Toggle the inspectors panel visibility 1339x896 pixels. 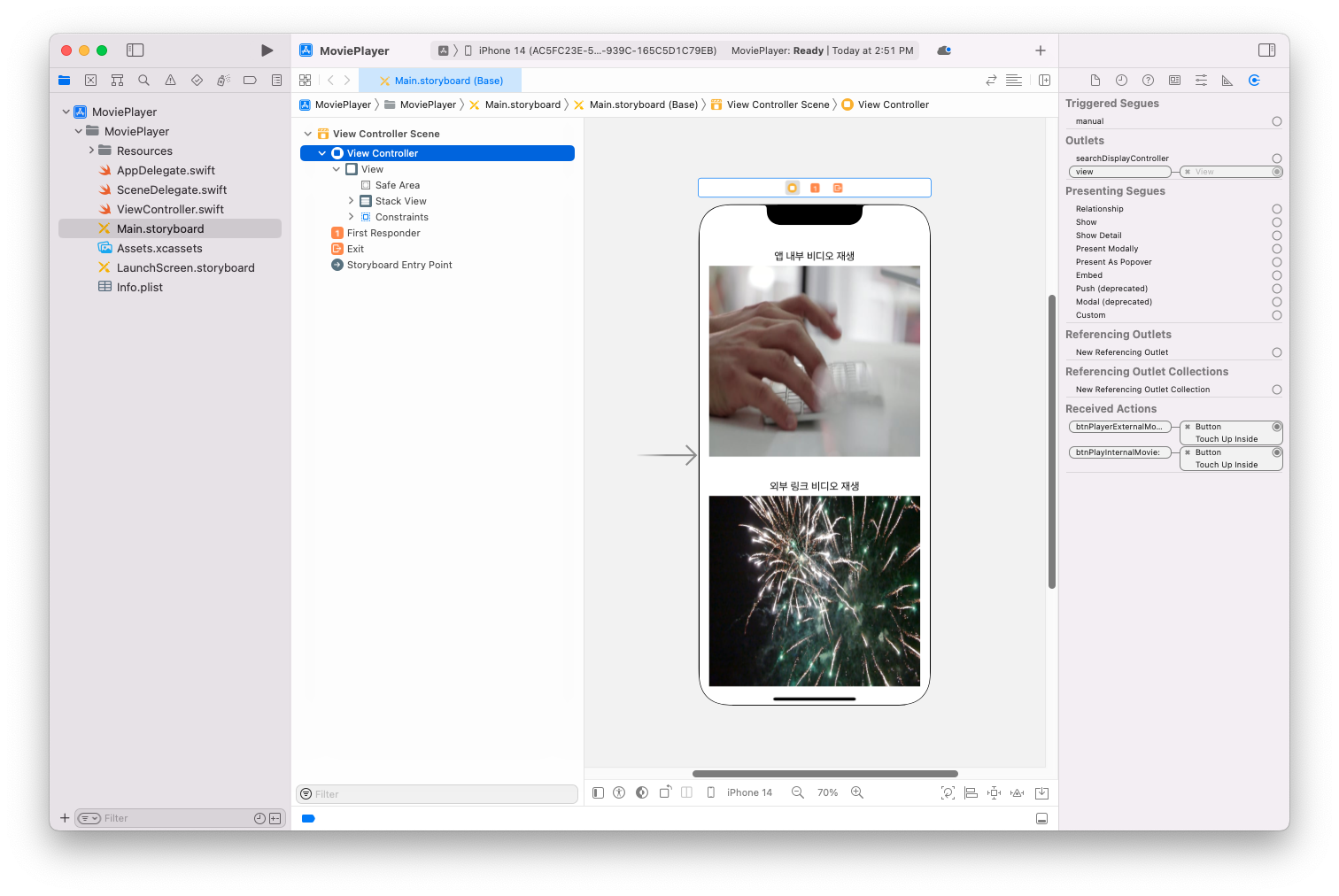(1267, 50)
